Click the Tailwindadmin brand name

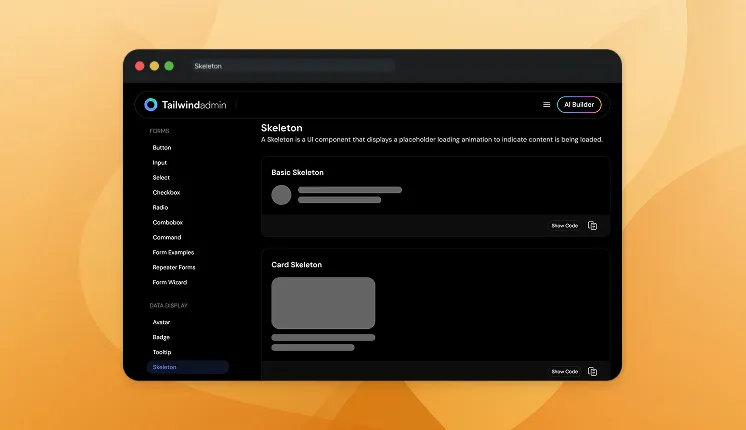click(x=194, y=105)
